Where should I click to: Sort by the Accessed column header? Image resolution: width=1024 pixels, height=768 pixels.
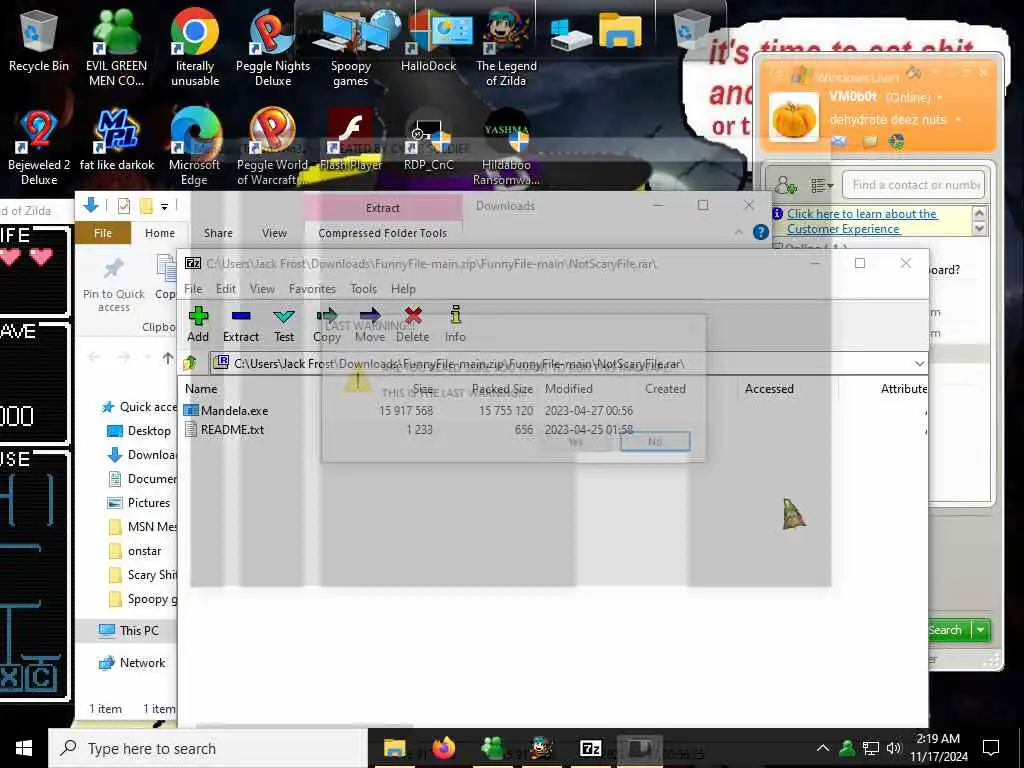[769, 389]
